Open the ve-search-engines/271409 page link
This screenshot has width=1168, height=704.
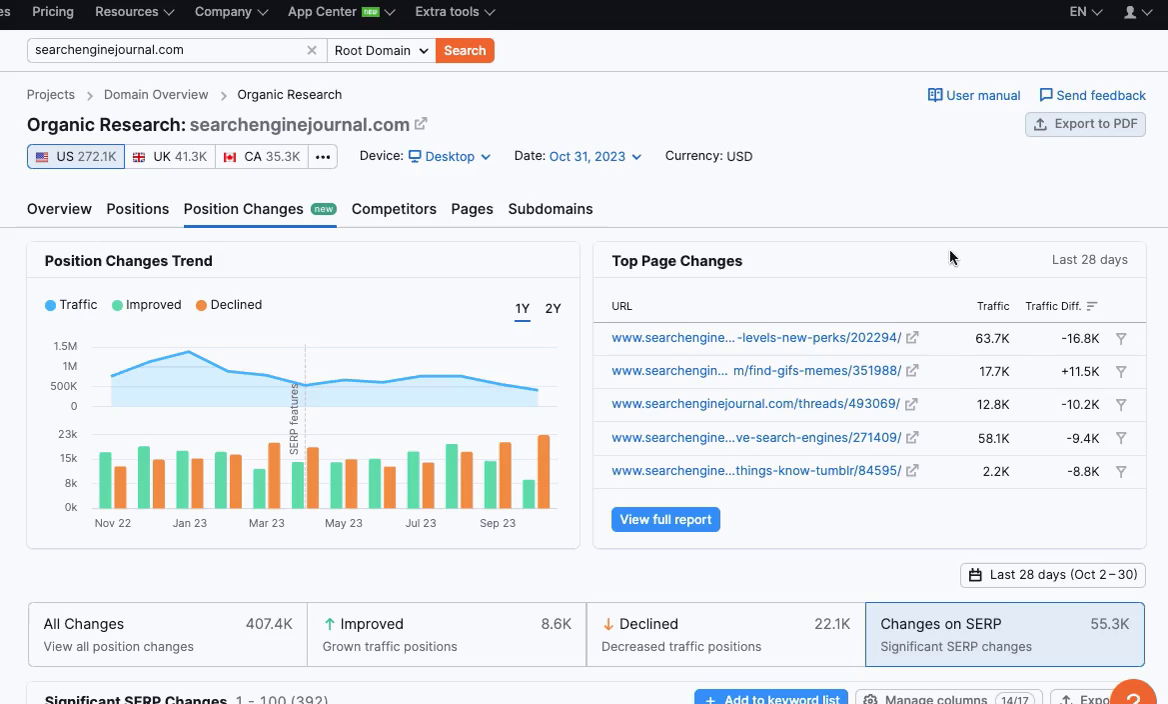pyautogui.click(x=756, y=437)
